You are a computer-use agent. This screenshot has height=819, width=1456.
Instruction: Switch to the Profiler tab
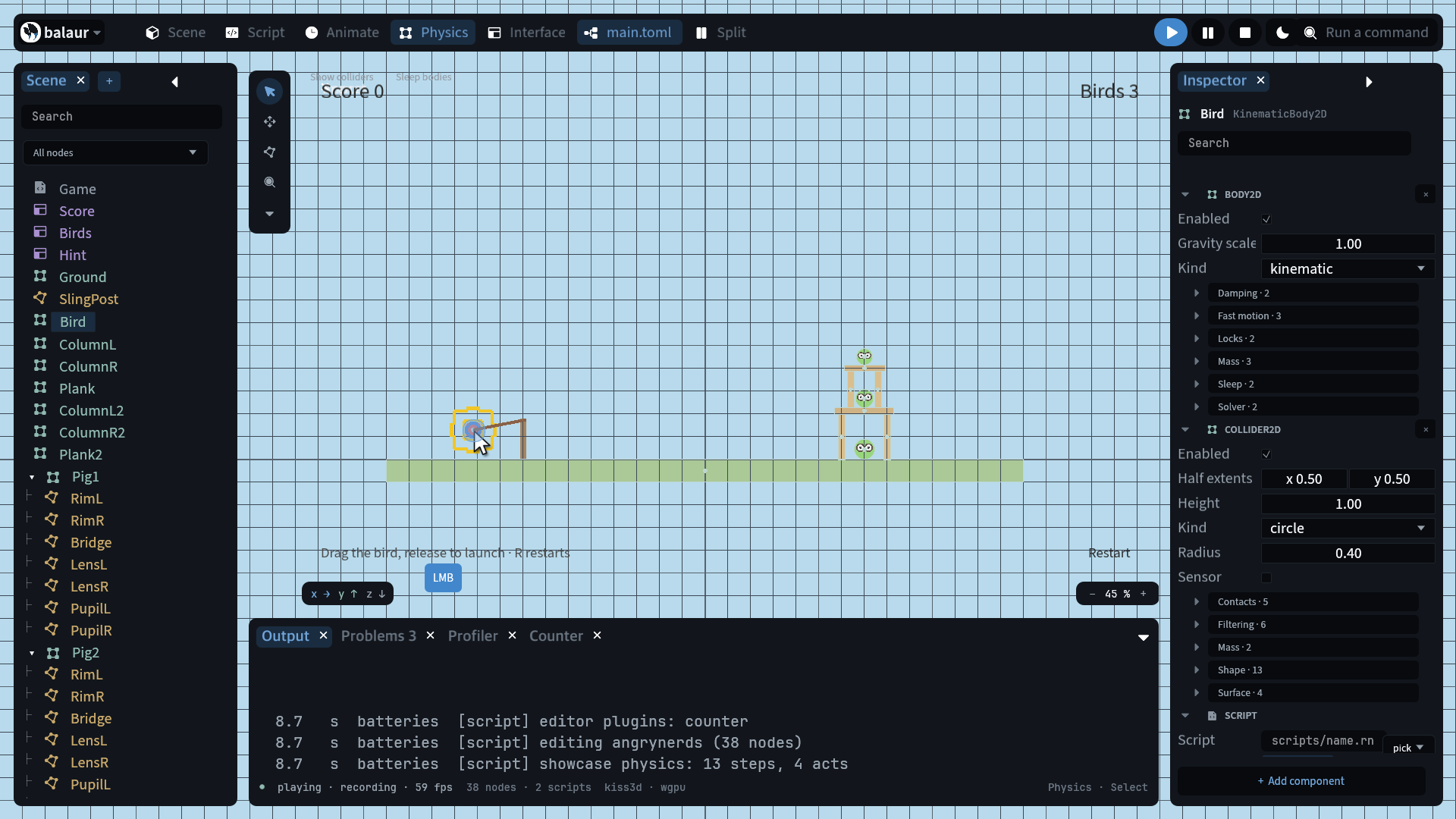[472, 635]
